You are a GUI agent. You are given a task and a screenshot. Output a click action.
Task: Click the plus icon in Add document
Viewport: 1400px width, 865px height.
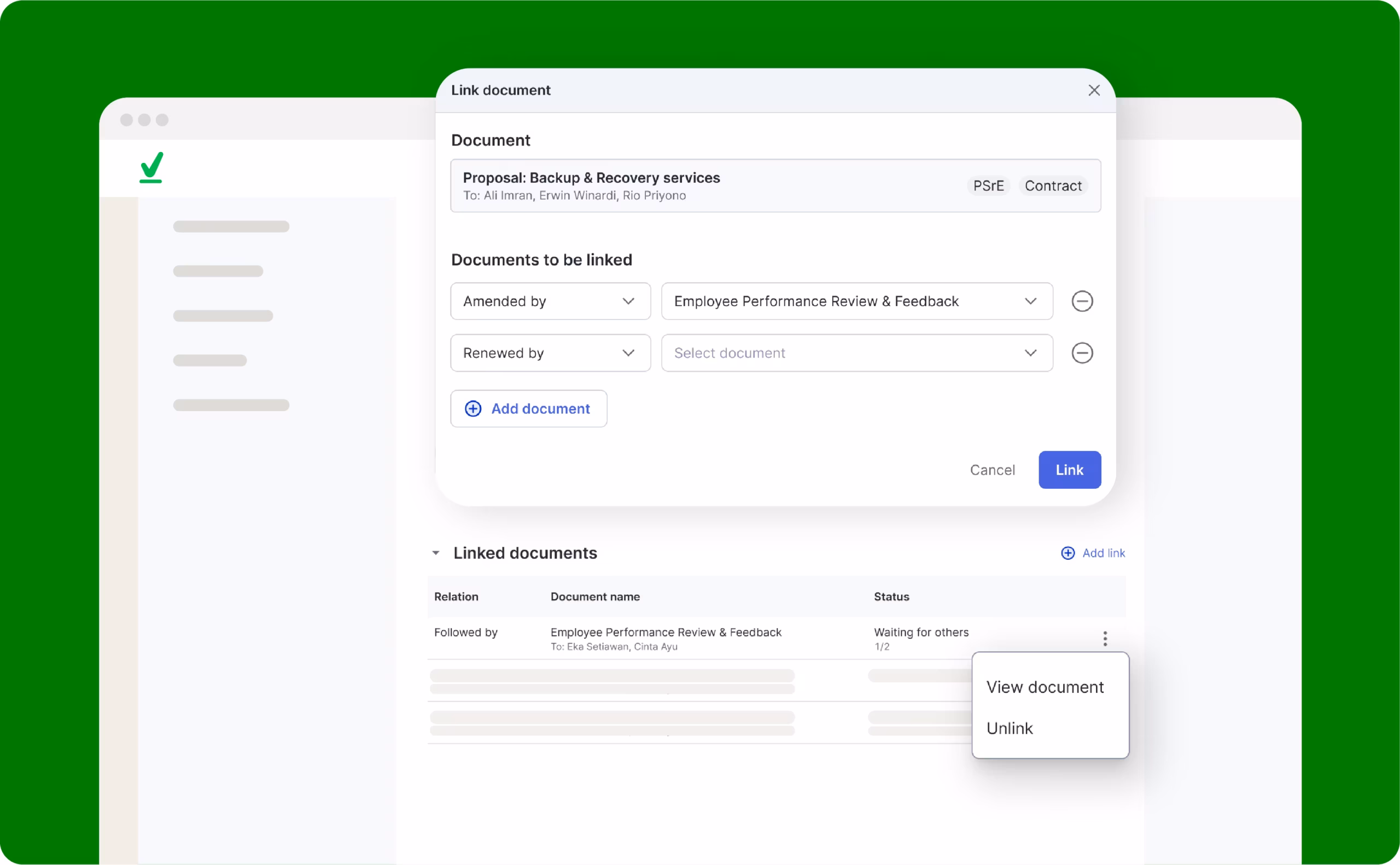pyautogui.click(x=472, y=408)
